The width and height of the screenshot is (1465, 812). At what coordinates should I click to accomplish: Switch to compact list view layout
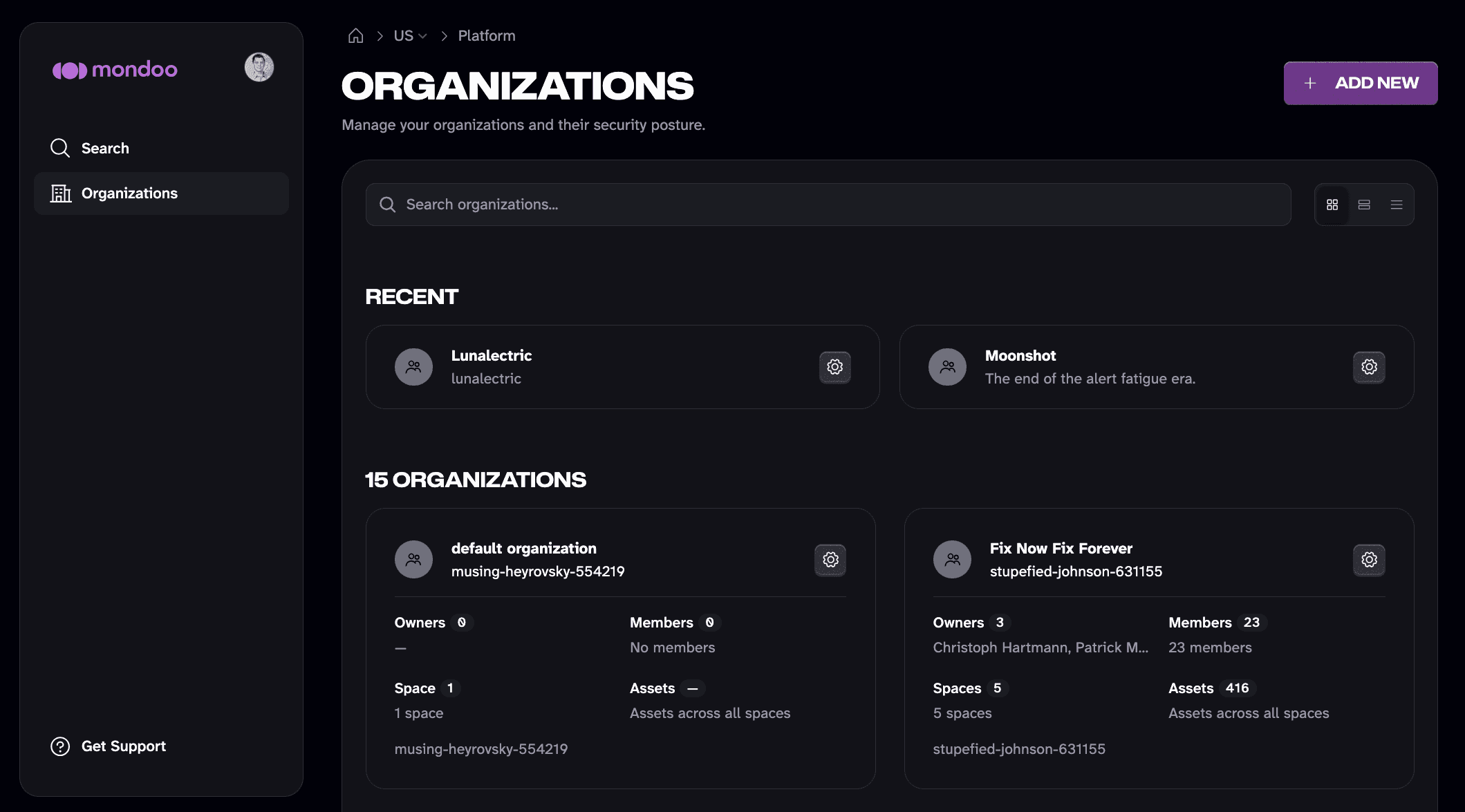click(1397, 205)
